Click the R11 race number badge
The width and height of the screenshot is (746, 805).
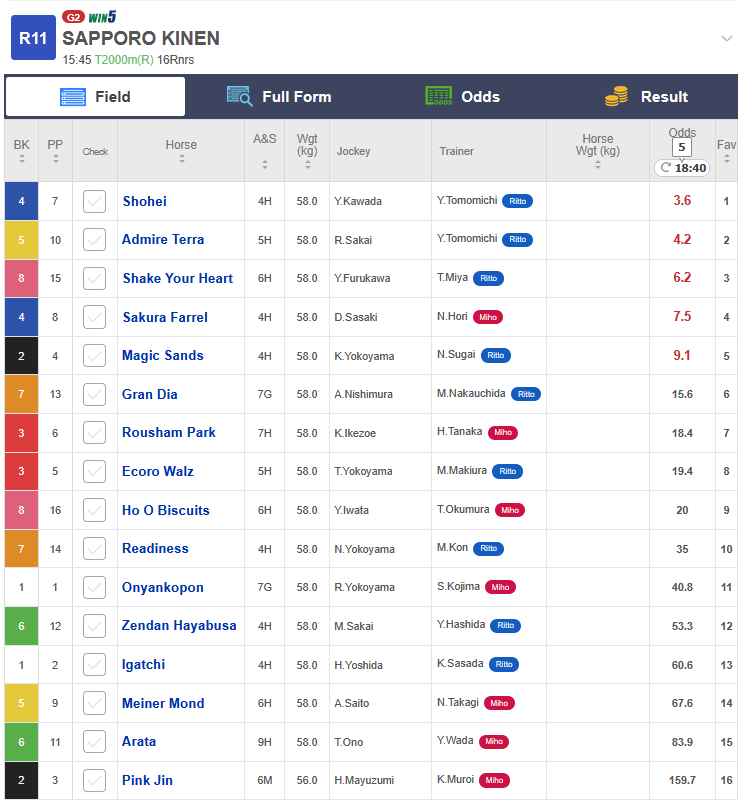pyautogui.click(x=33, y=37)
